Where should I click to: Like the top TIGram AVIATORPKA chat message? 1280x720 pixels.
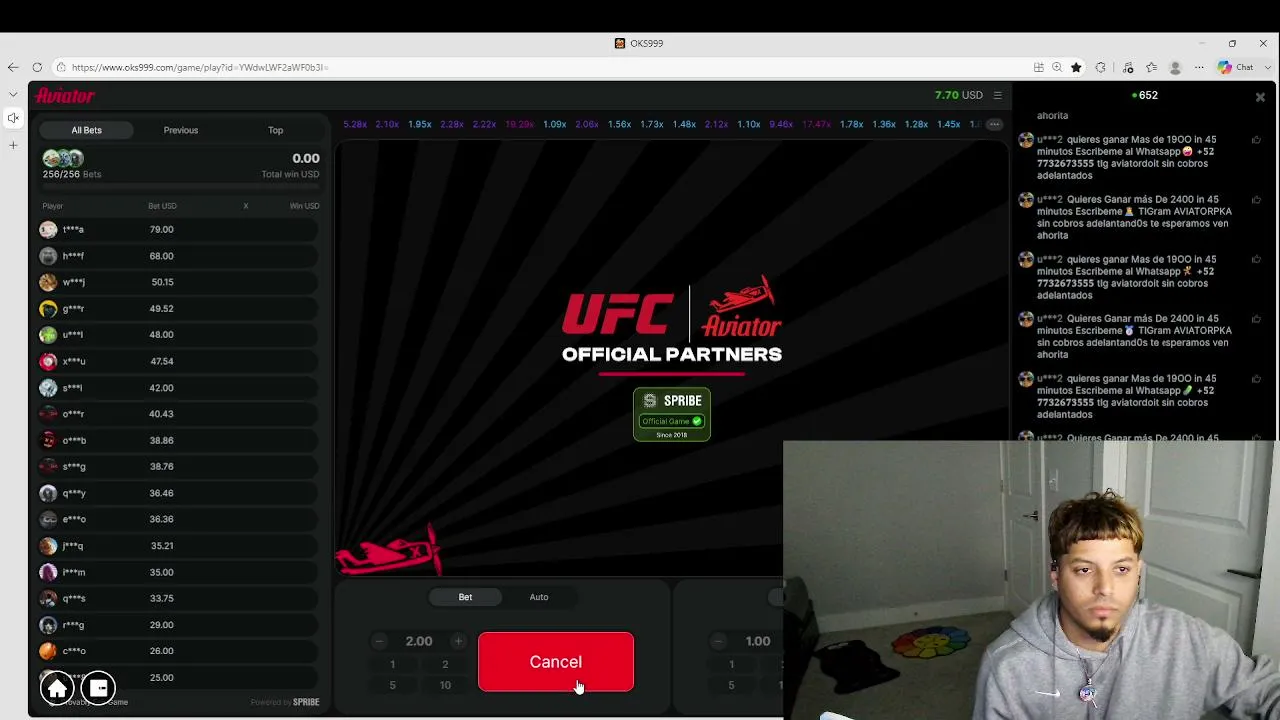pos(1256,200)
